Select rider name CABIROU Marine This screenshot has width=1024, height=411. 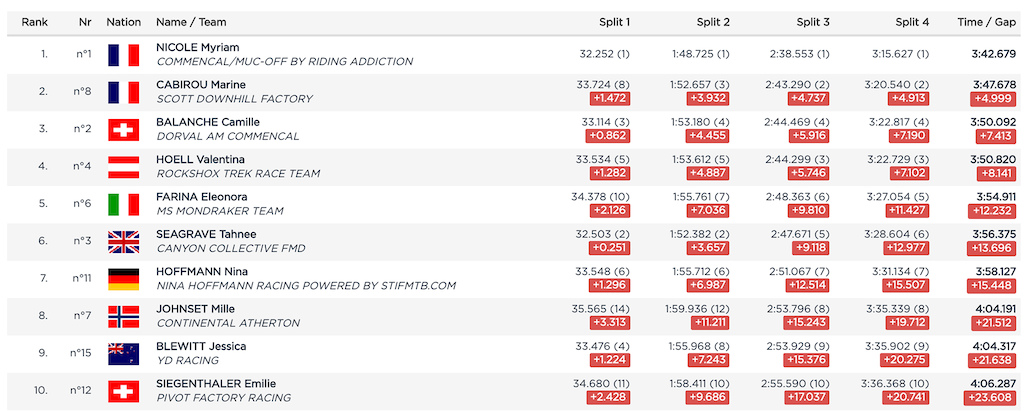200,84
